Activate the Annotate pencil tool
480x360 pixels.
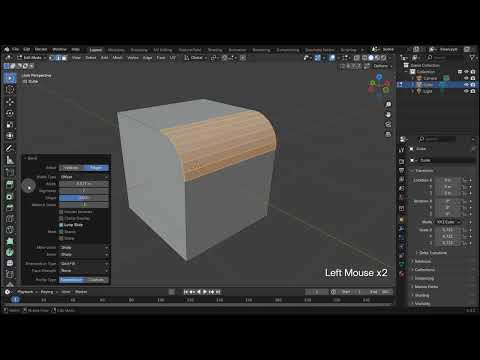[x=10, y=148]
